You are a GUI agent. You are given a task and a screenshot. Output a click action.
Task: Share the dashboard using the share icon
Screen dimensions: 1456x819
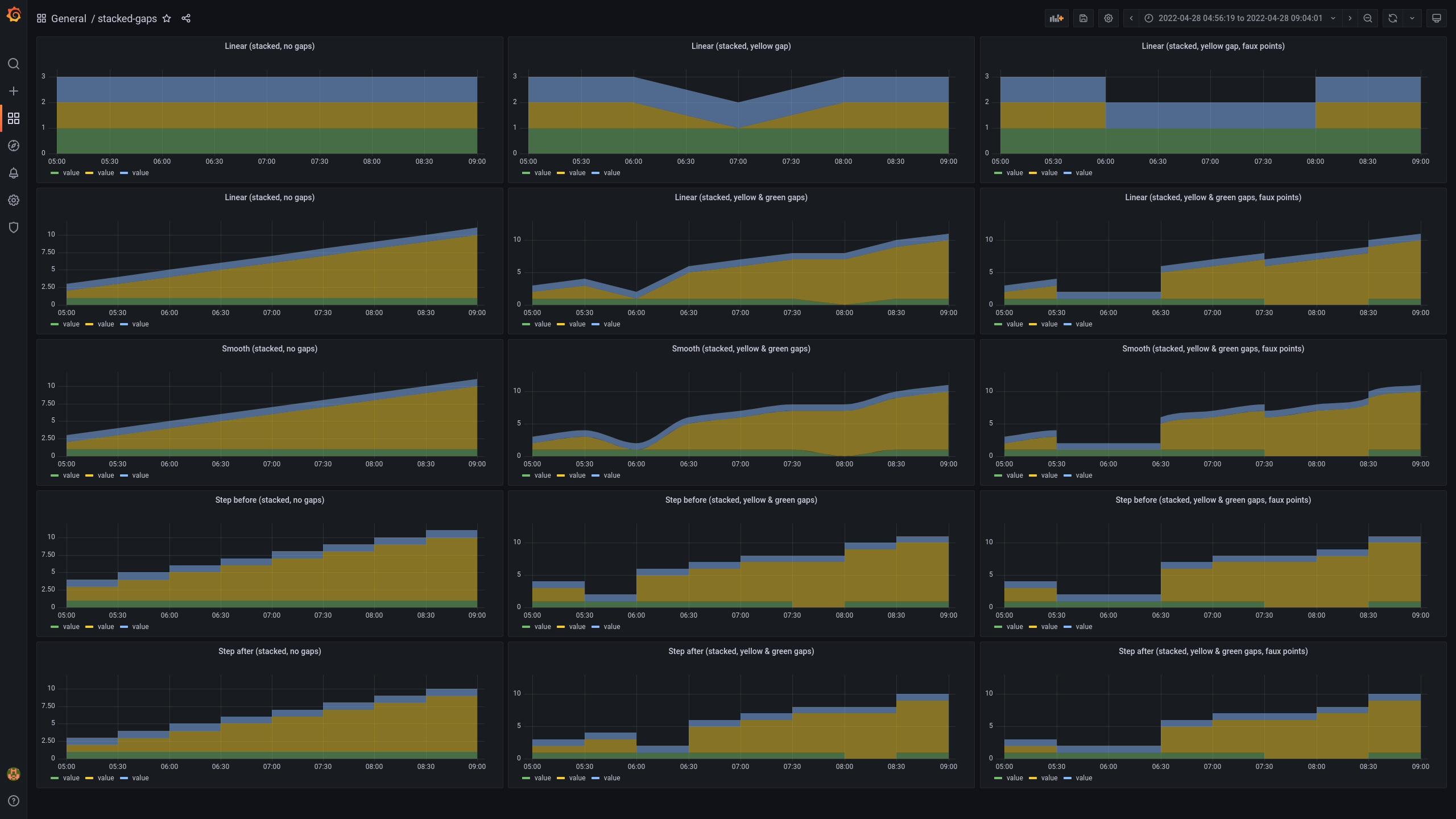click(186, 18)
